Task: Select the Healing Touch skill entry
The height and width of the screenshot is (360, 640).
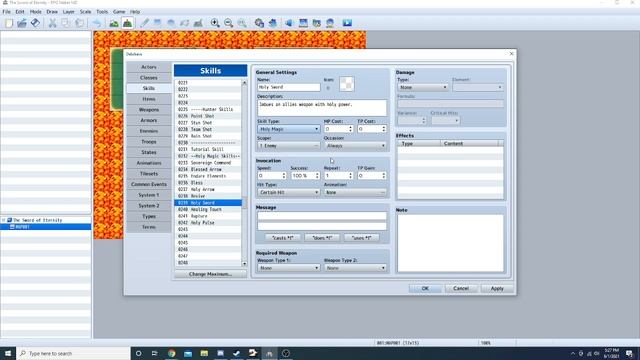Action: 208,209
